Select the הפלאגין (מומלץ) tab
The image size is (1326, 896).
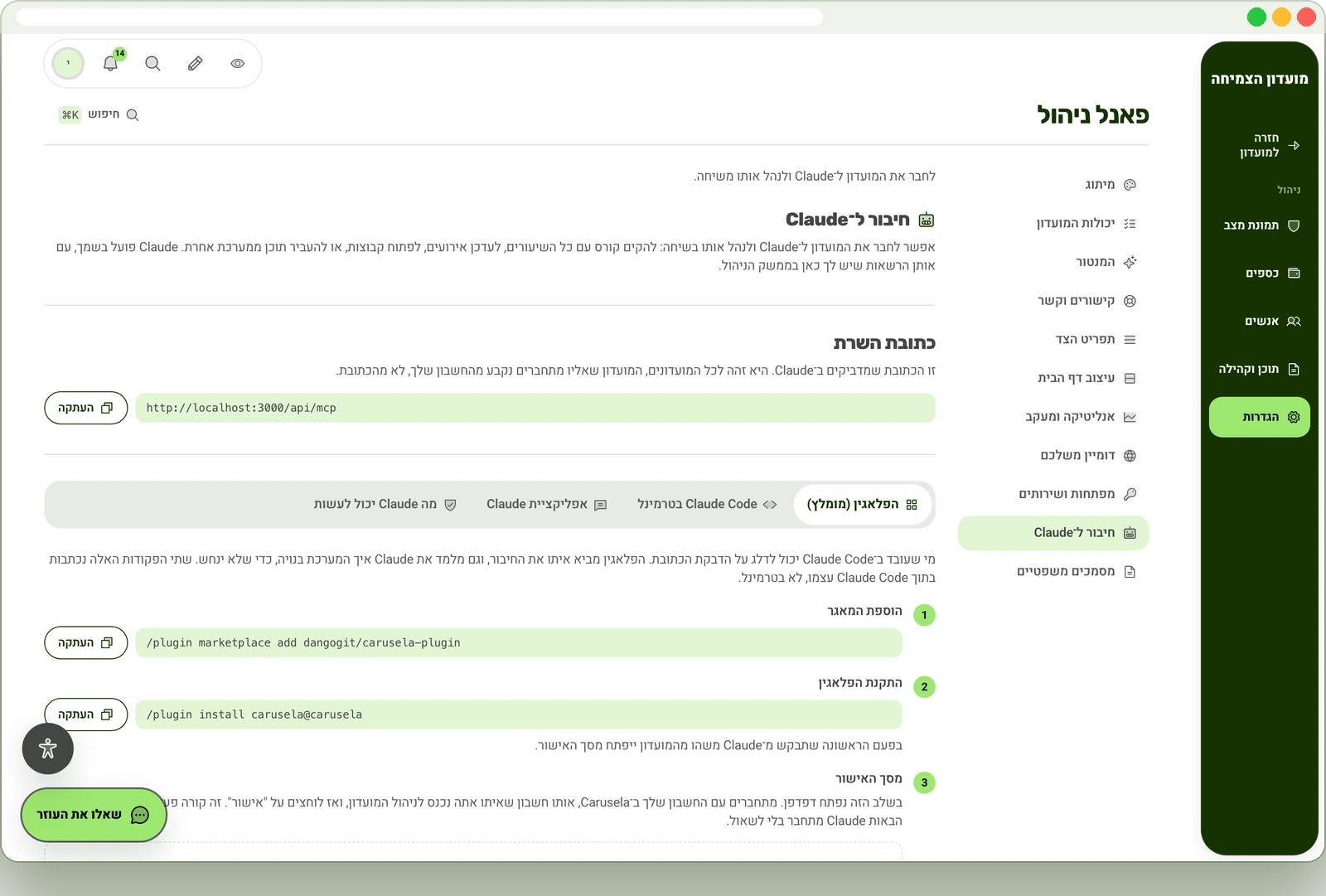pos(862,504)
